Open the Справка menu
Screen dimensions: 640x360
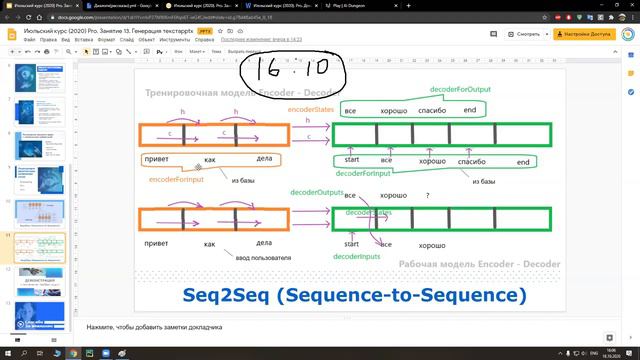point(204,40)
